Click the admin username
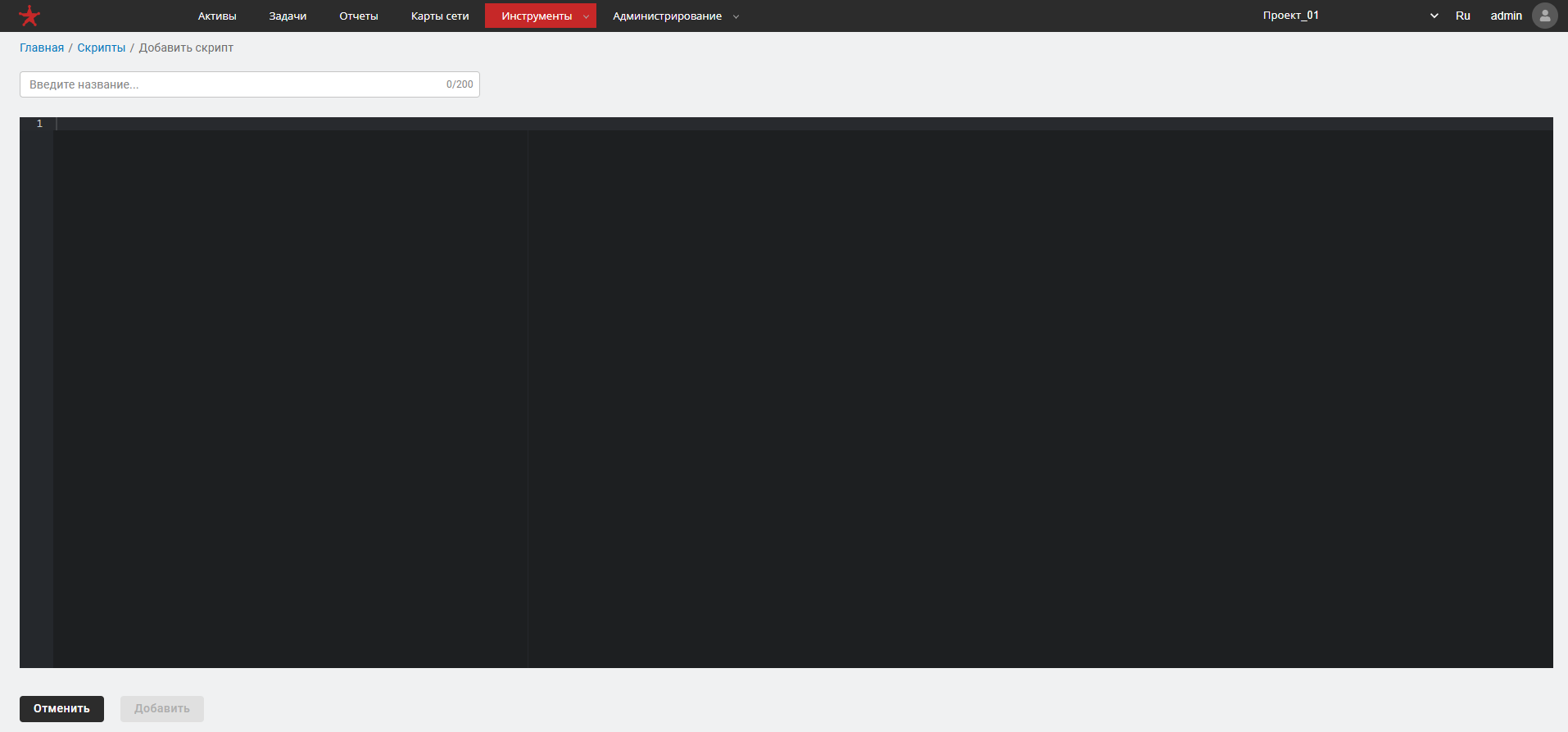The height and width of the screenshot is (732, 1568). pos(1506,16)
